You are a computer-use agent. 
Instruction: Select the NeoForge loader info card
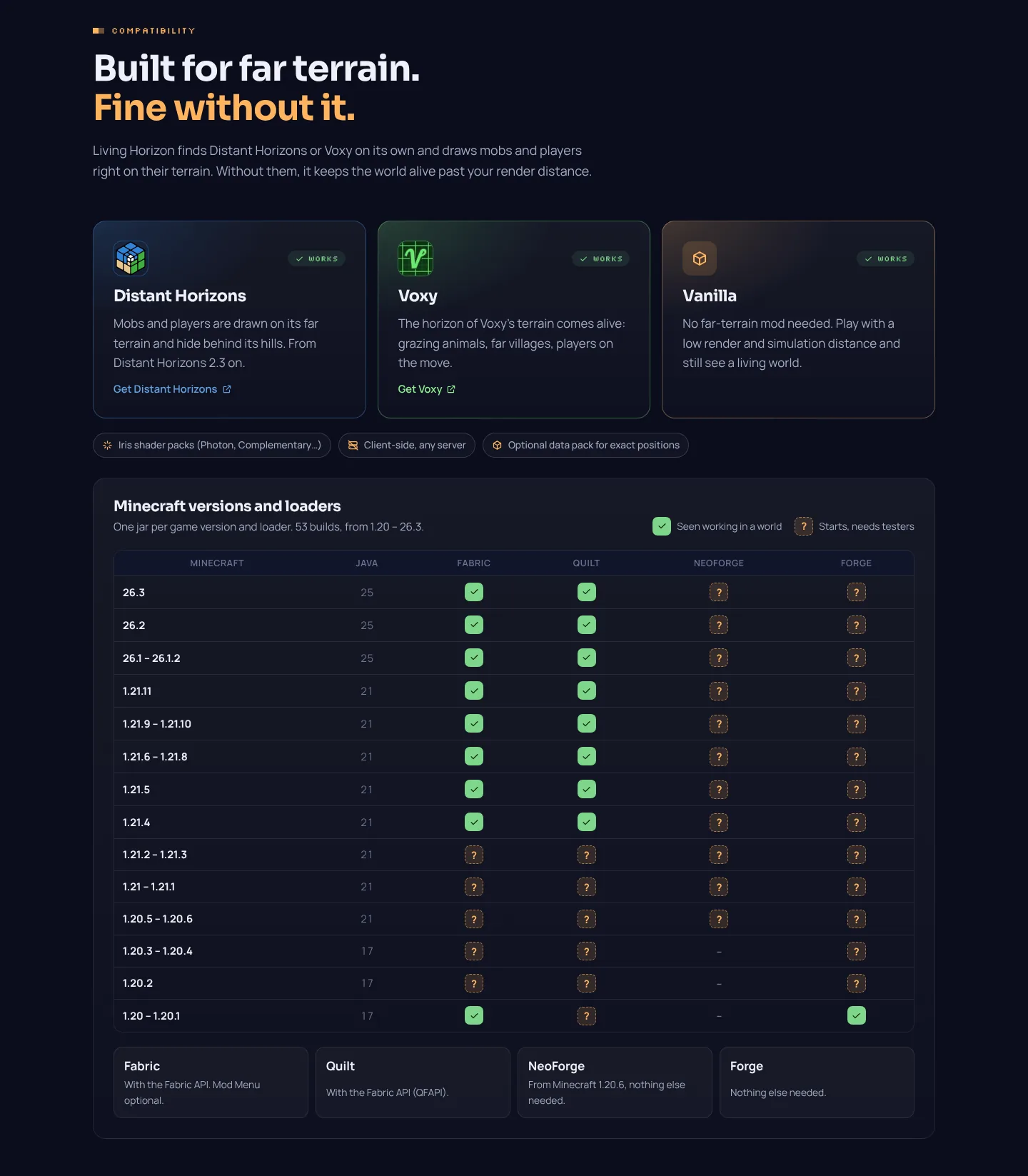(615, 1082)
